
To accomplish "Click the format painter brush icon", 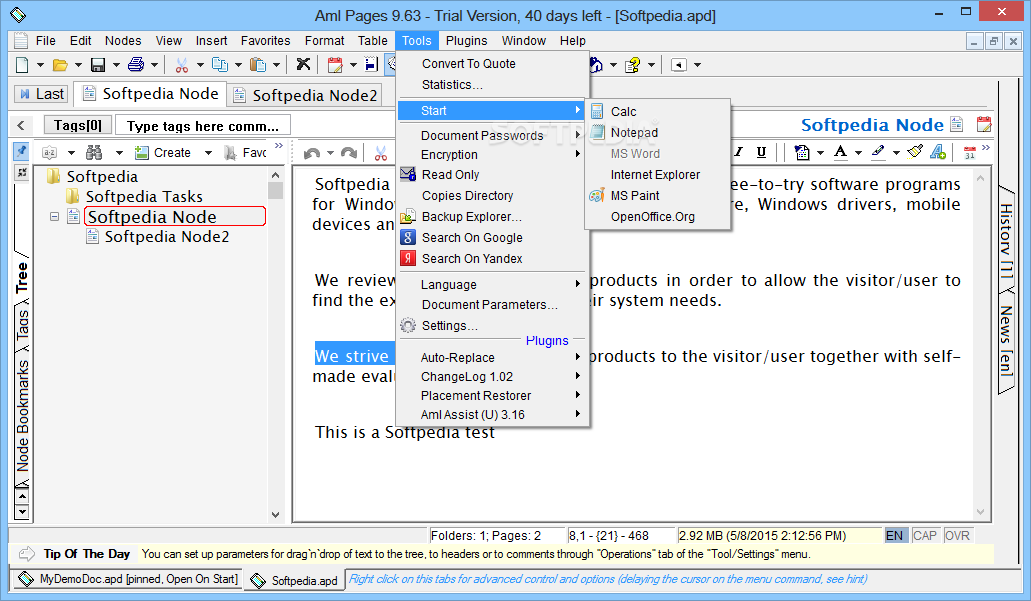I will 915,153.
